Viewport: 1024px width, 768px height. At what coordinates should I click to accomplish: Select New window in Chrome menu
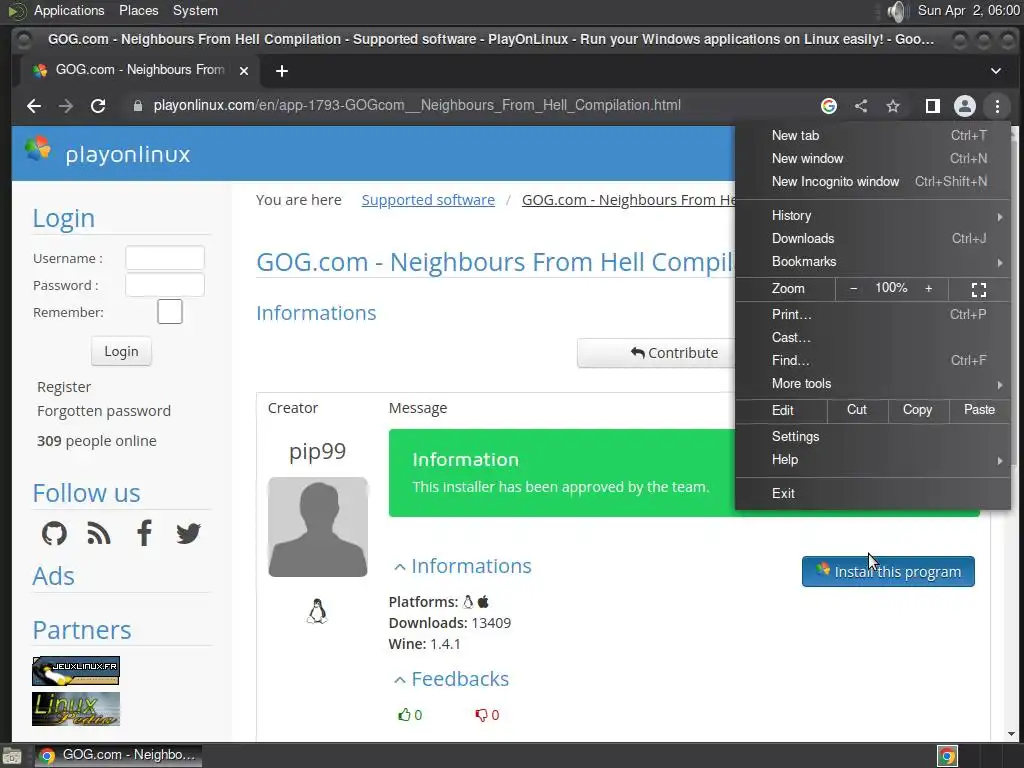[873, 158]
